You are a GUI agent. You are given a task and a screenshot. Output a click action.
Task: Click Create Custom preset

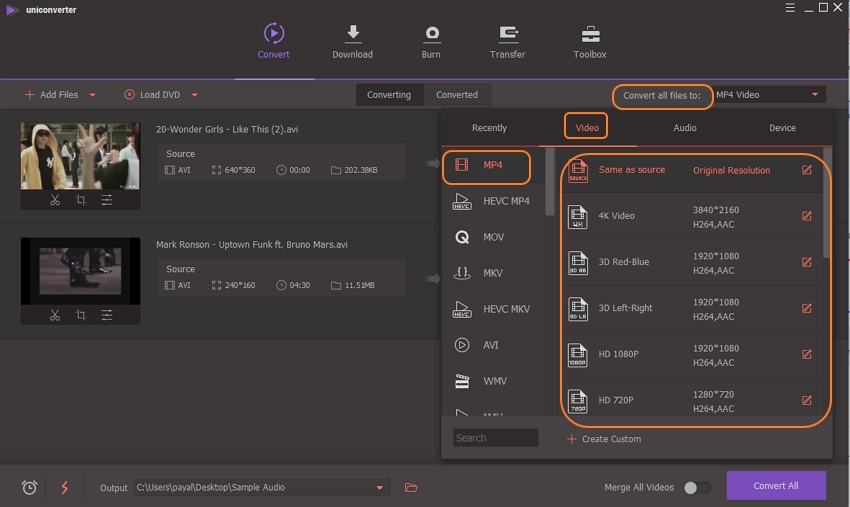[603, 439]
